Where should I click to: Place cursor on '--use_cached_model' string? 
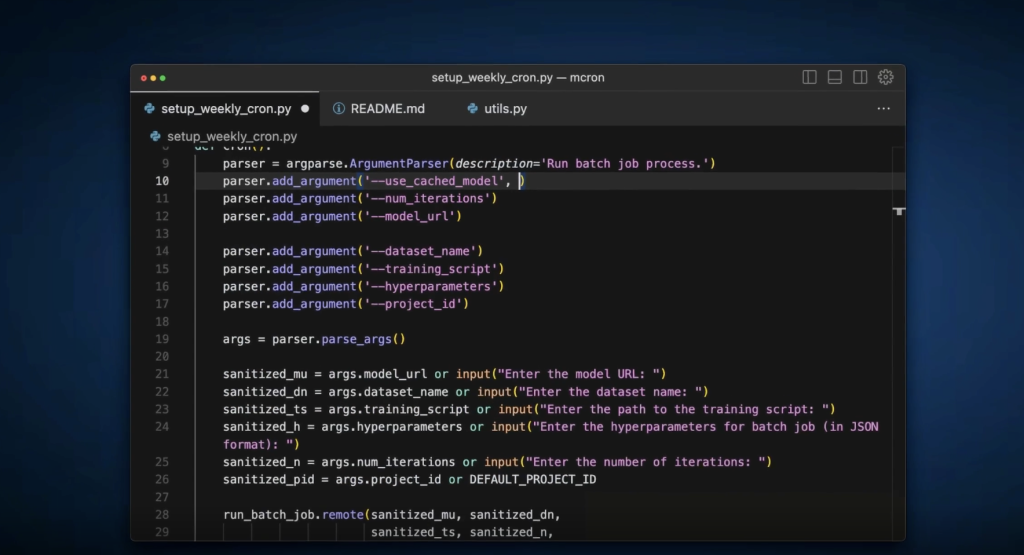(x=434, y=181)
